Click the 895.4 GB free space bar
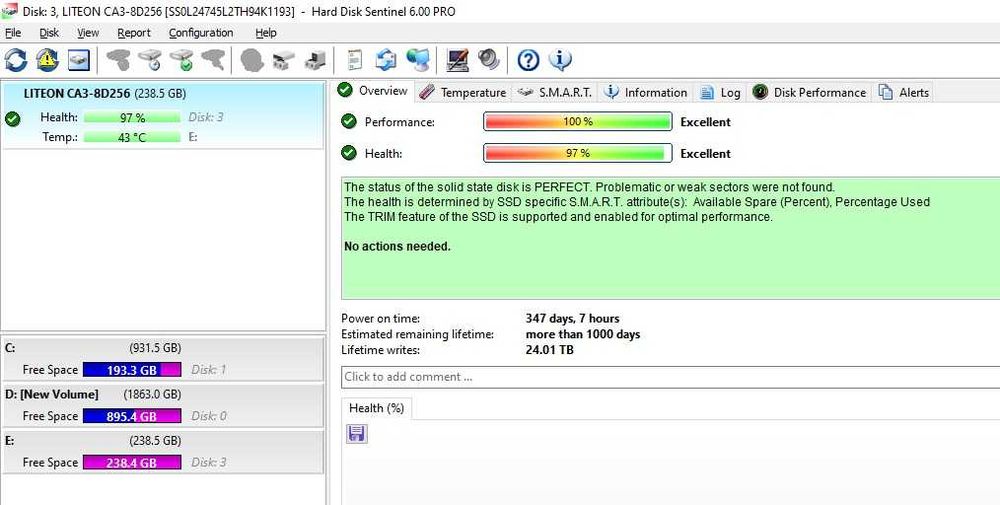The height and width of the screenshot is (505, 1000). click(132, 416)
